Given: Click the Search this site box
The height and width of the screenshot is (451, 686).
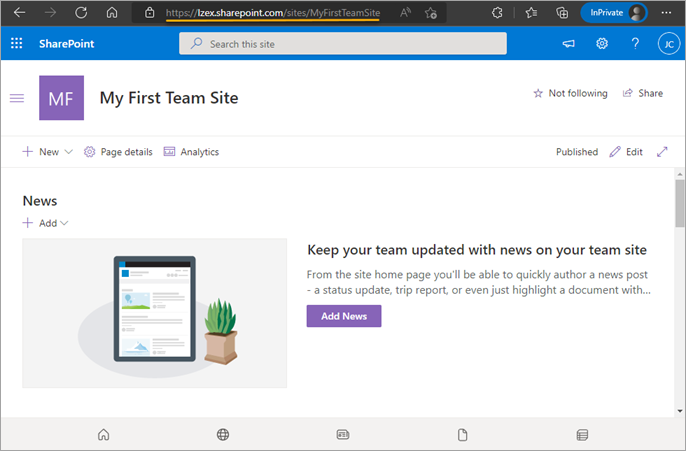Looking at the screenshot, I should coord(343,44).
